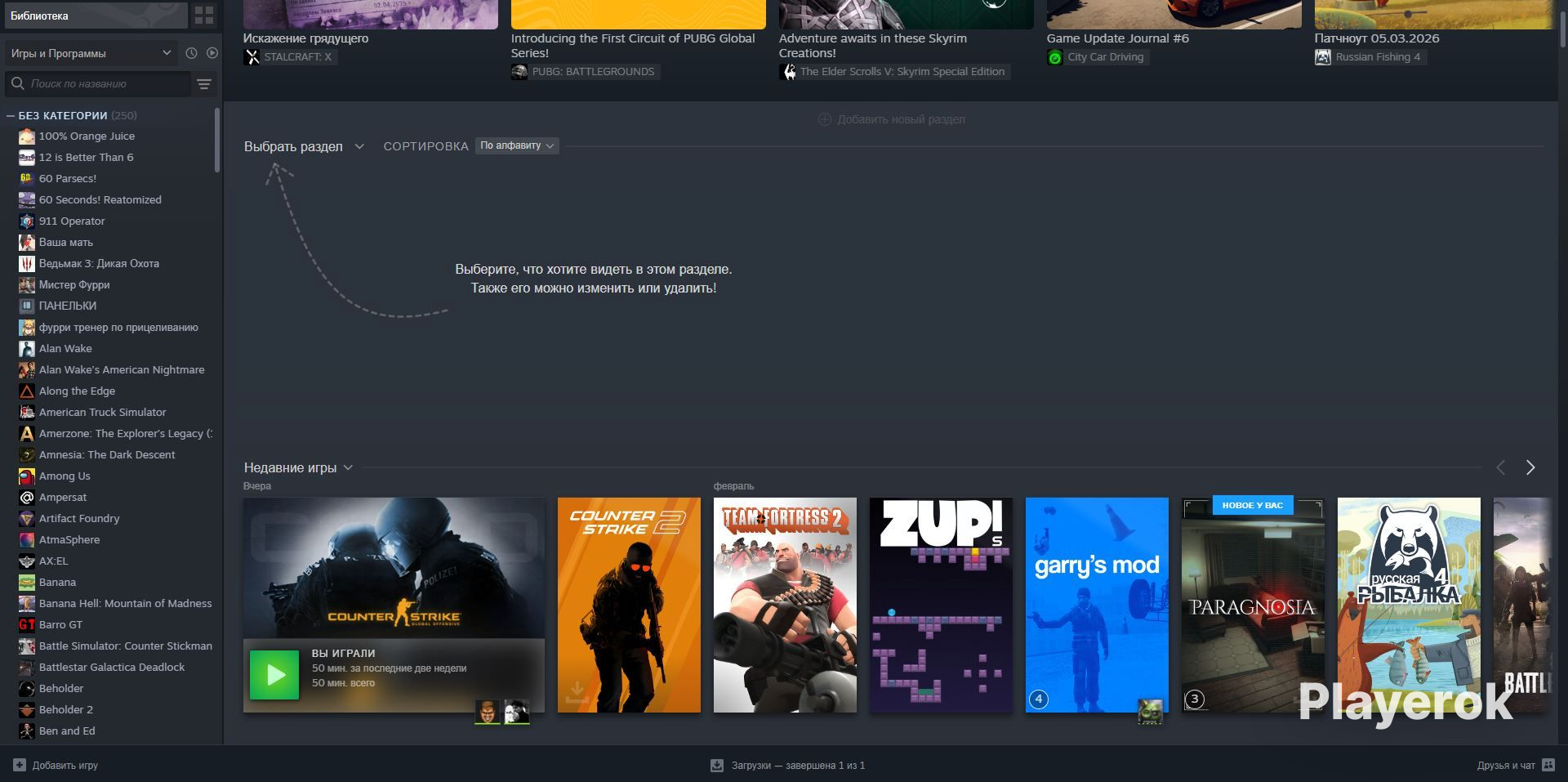
Task: Open Zup! S game cover
Action: [x=941, y=605]
